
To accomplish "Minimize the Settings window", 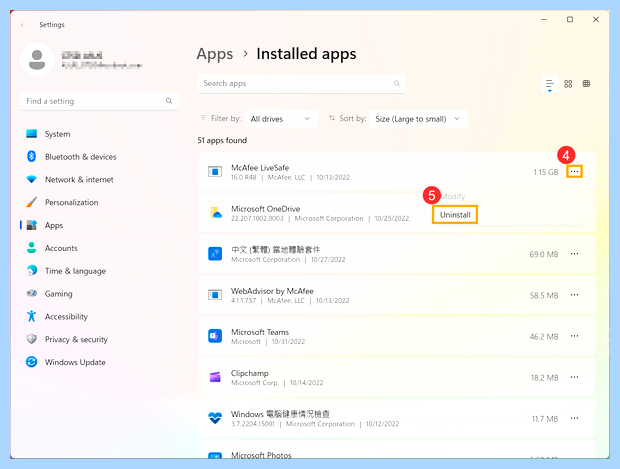I will [x=544, y=19].
